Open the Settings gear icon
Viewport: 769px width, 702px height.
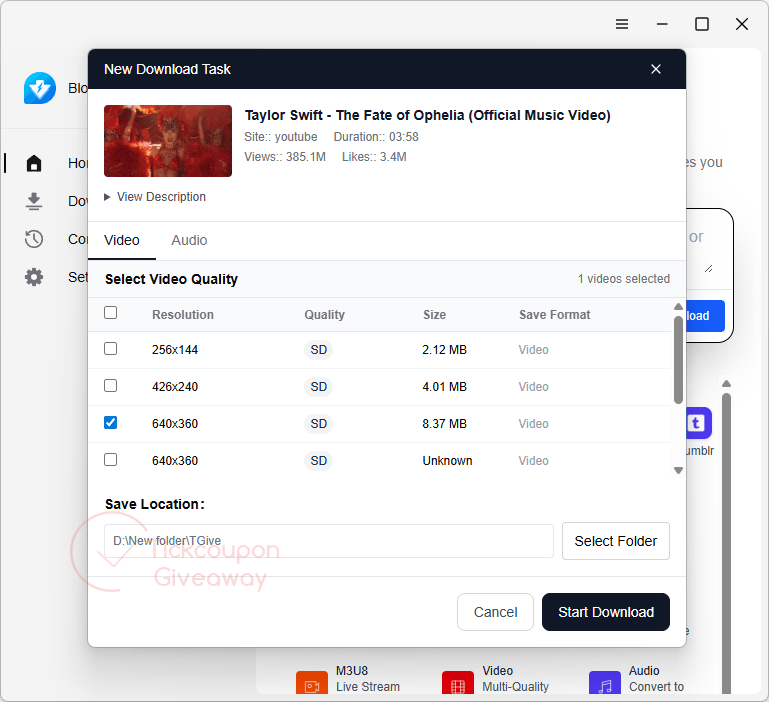[x=34, y=277]
